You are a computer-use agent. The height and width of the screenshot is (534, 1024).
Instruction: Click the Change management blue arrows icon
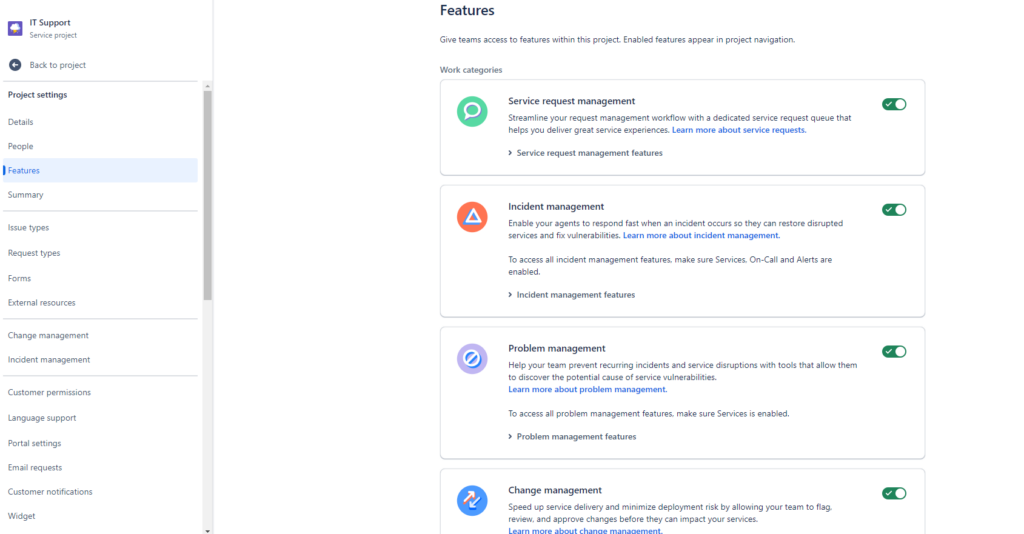point(472,501)
